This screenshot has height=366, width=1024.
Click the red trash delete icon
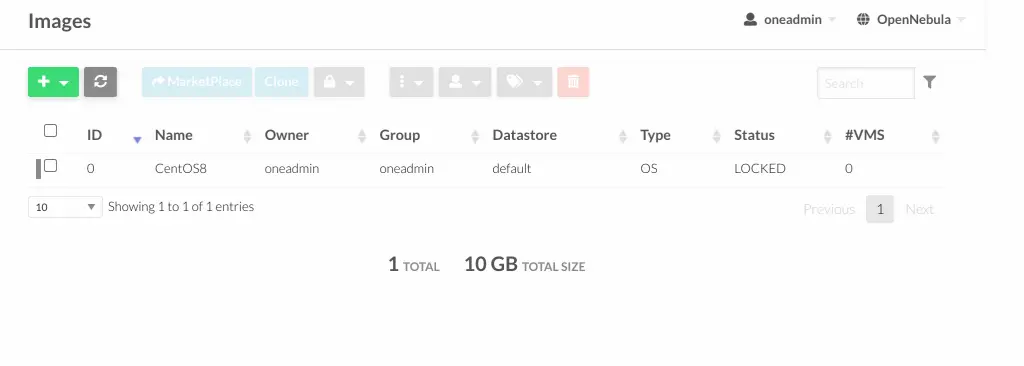point(573,82)
